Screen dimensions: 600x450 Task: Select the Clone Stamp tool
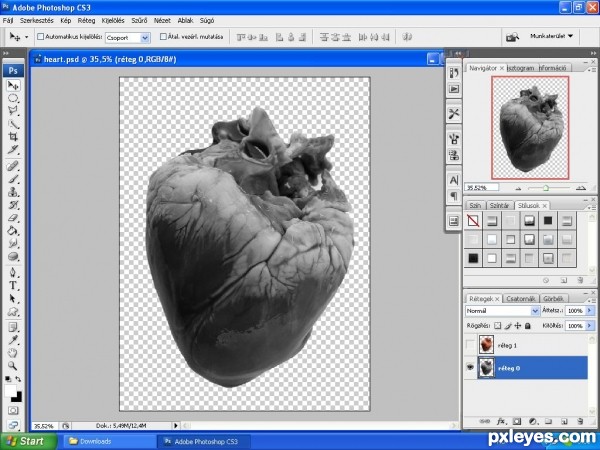pyautogui.click(x=13, y=192)
